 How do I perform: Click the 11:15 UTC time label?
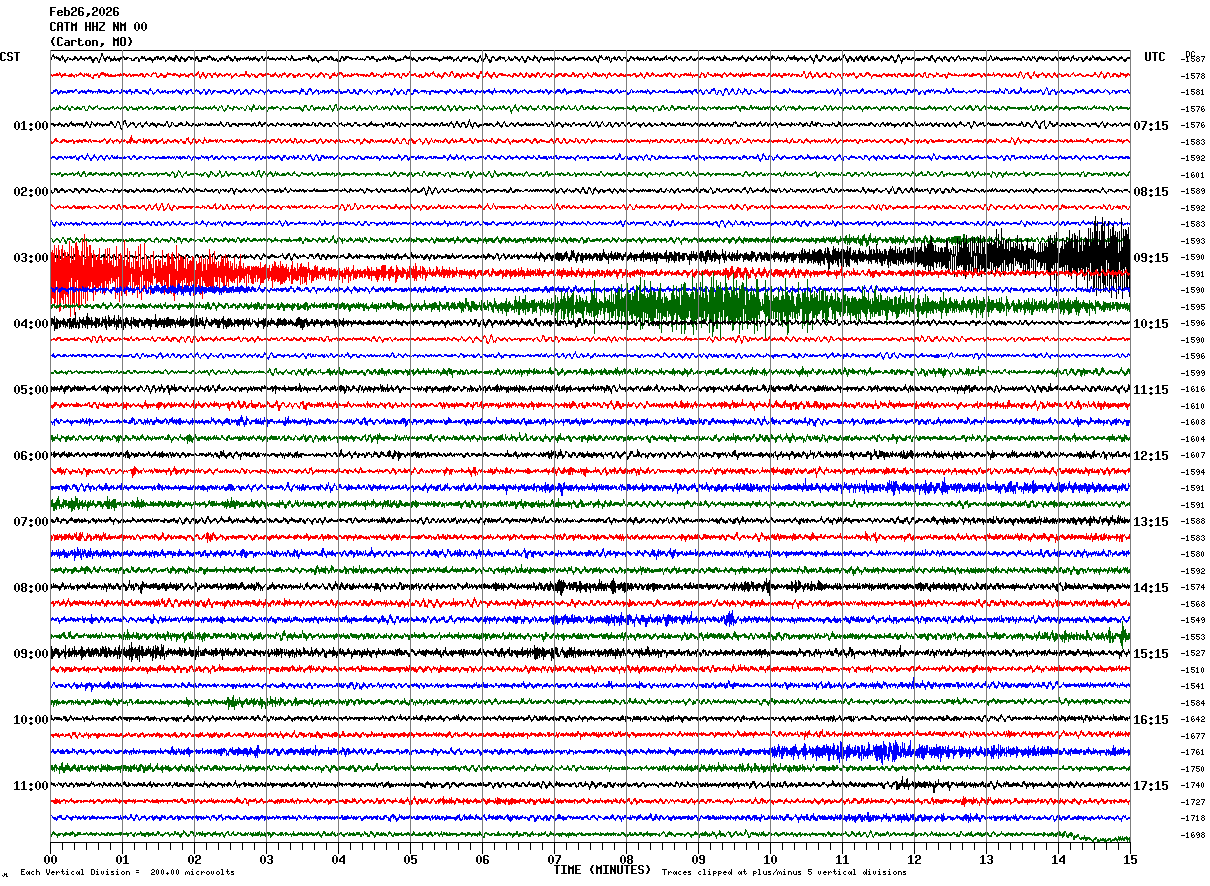coord(1151,390)
